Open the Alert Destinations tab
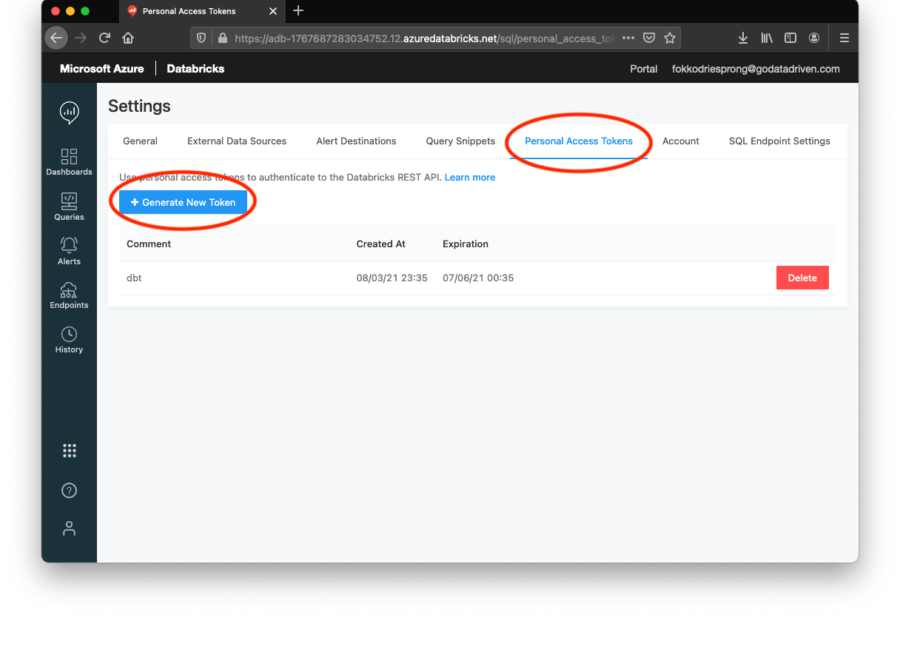 click(x=356, y=141)
